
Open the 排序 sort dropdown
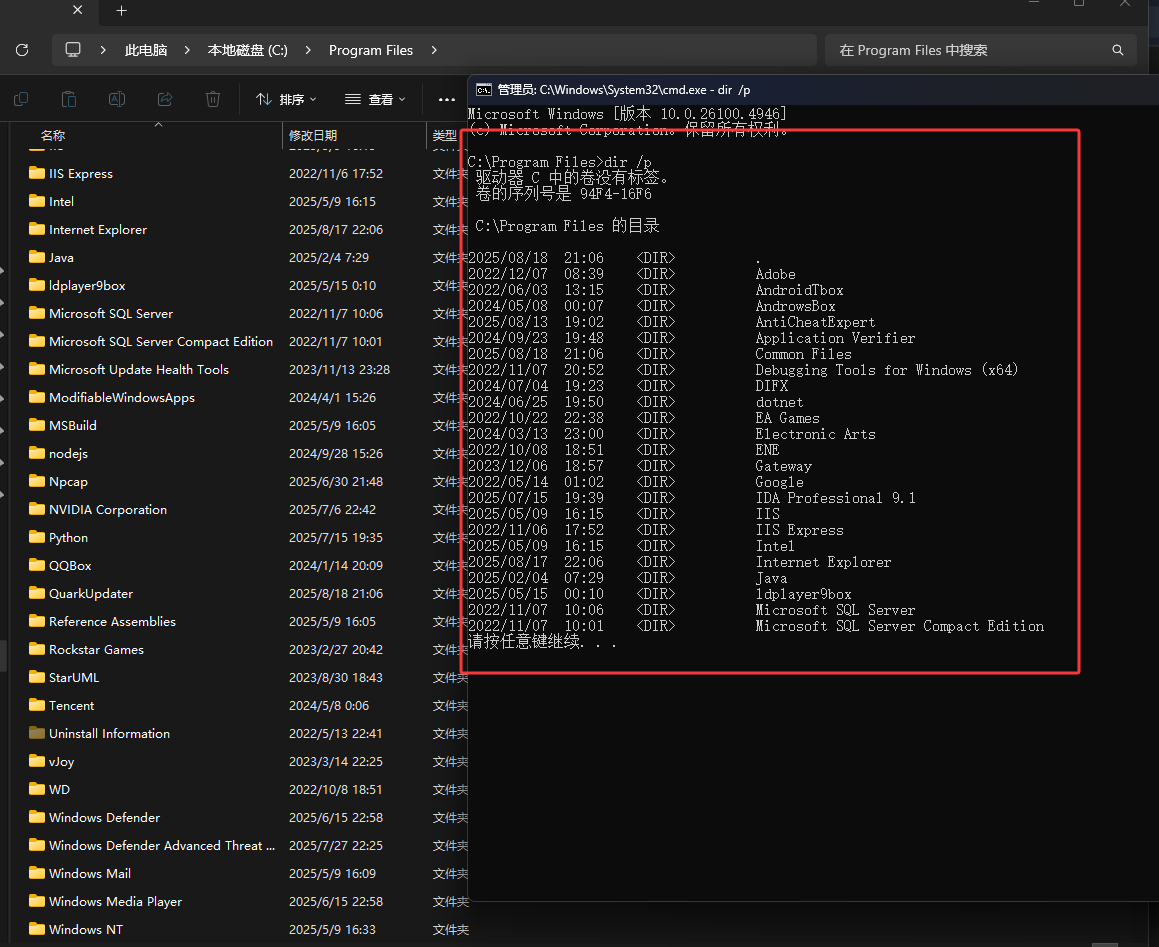pyautogui.click(x=286, y=99)
